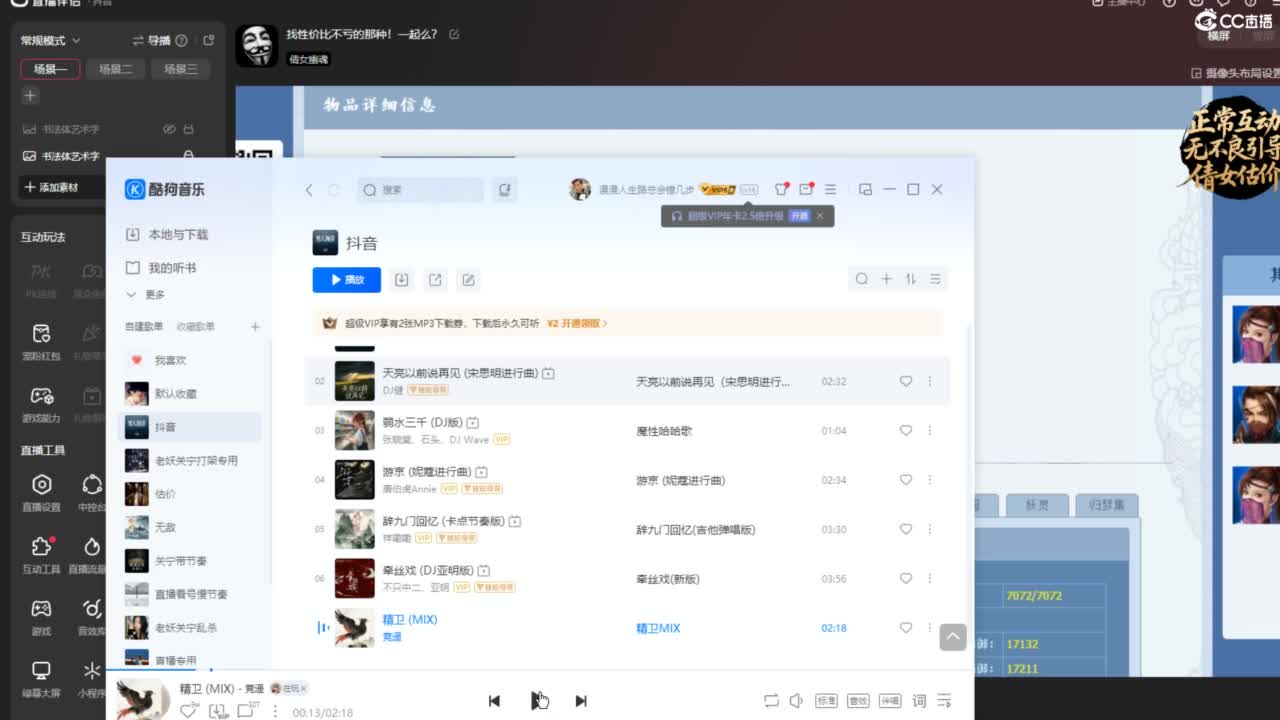The height and width of the screenshot is (720, 1280).
Task: Adjust the player volume speaker control
Action: [796, 701]
